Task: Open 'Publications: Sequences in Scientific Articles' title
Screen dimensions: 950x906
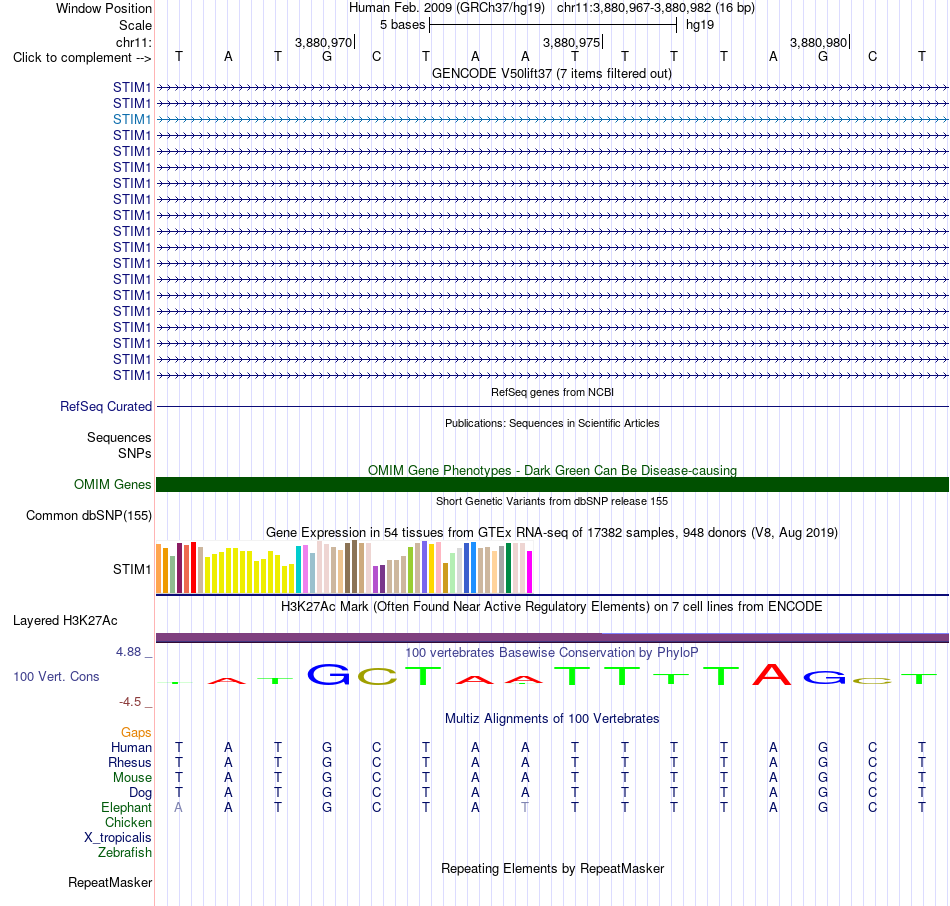Action: click(x=552, y=423)
